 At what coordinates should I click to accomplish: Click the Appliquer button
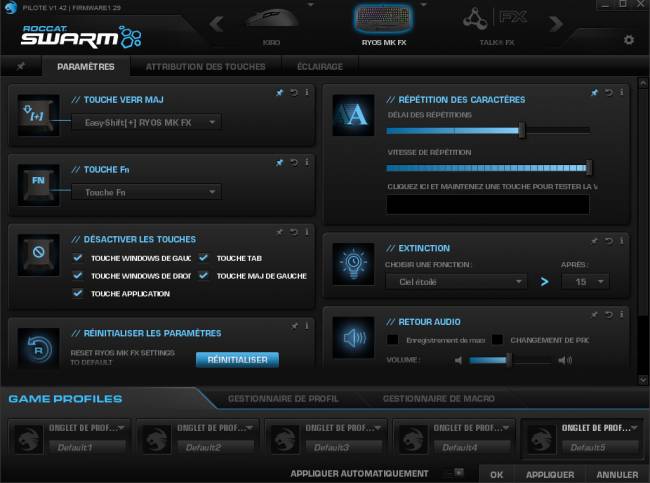(550, 474)
